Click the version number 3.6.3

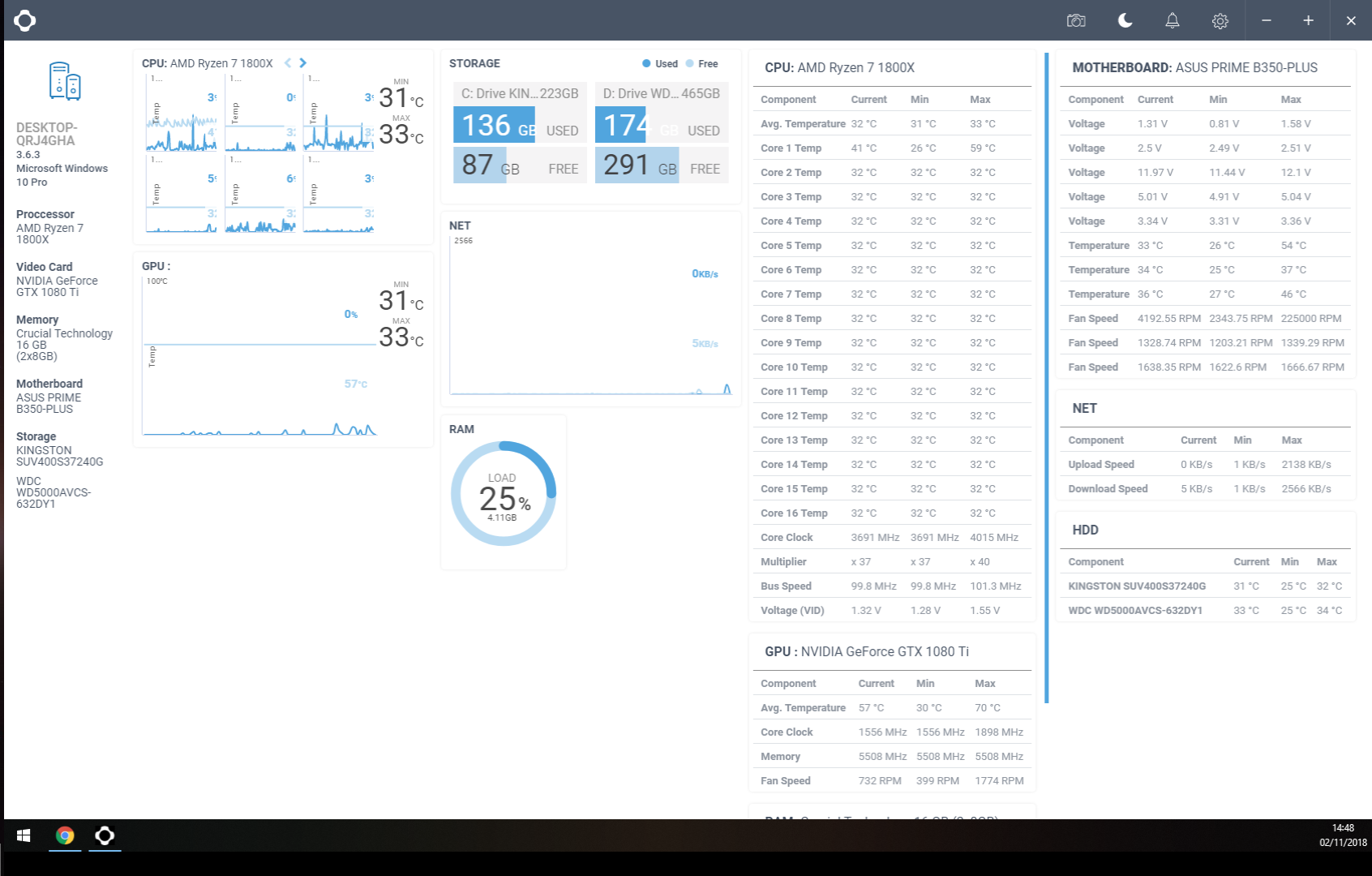click(x=28, y=154)
